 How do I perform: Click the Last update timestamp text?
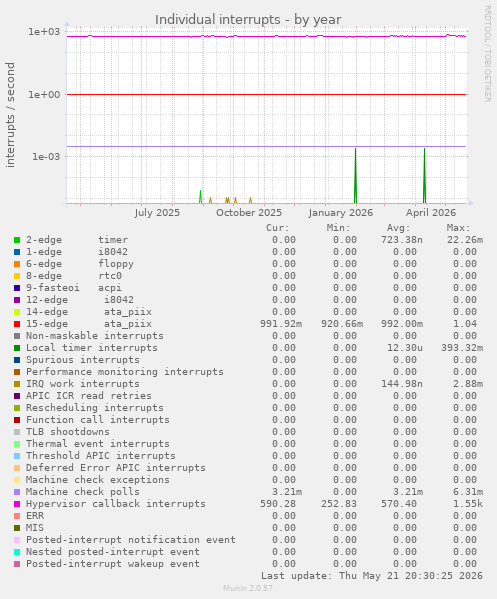click(372, 576)
